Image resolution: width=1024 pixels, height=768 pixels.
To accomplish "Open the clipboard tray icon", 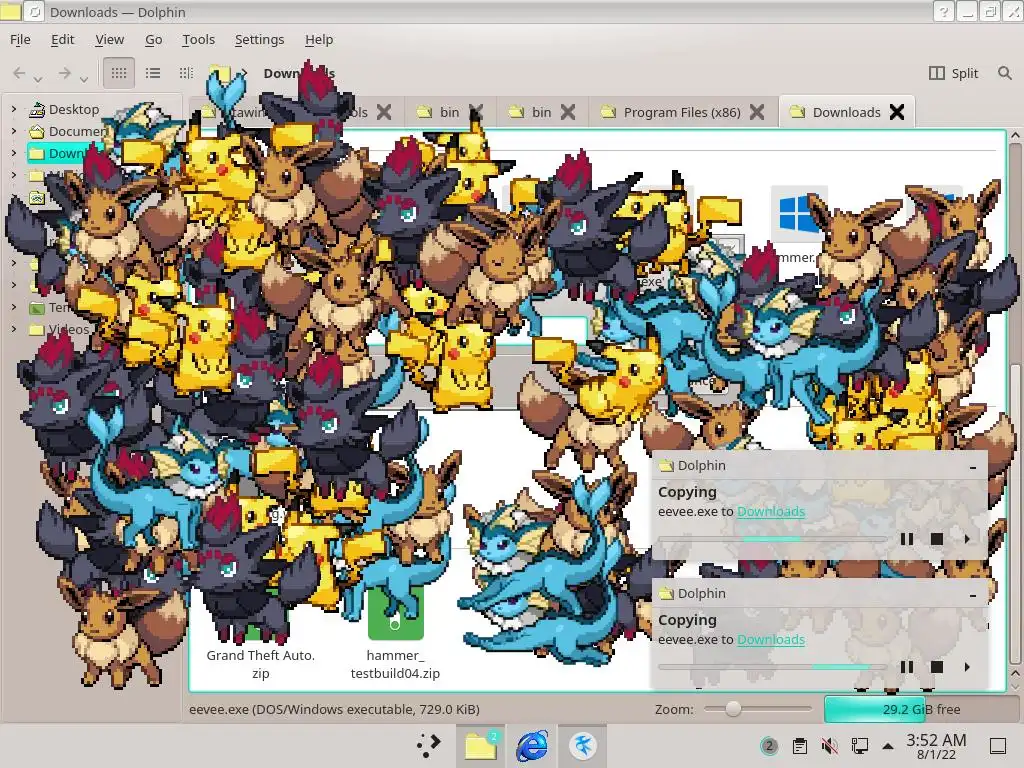I will (x=799, y=746).
